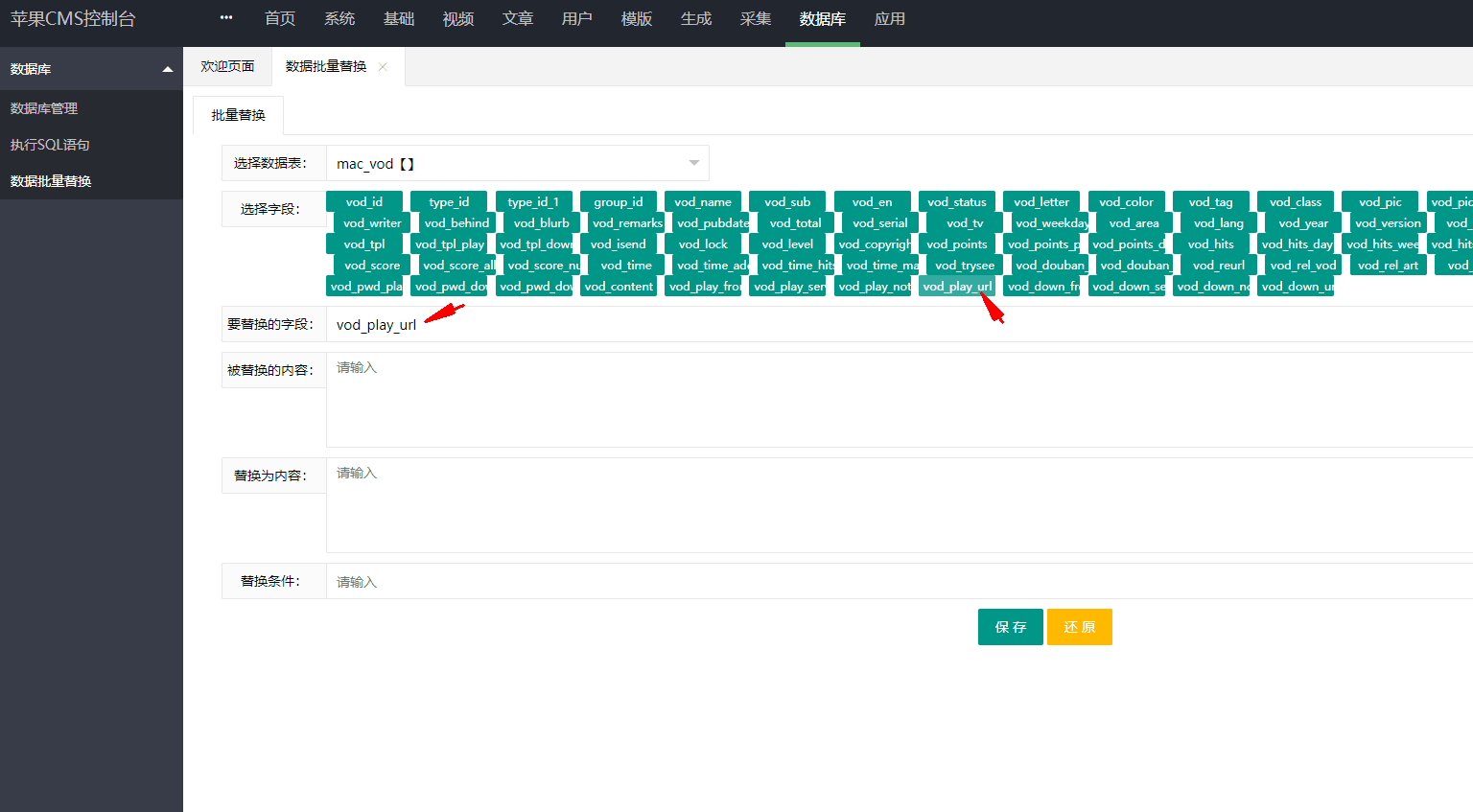Screen dimensions: 1473x812
Task: Select the vod_pic field tag
Action: coord(1379,202)
